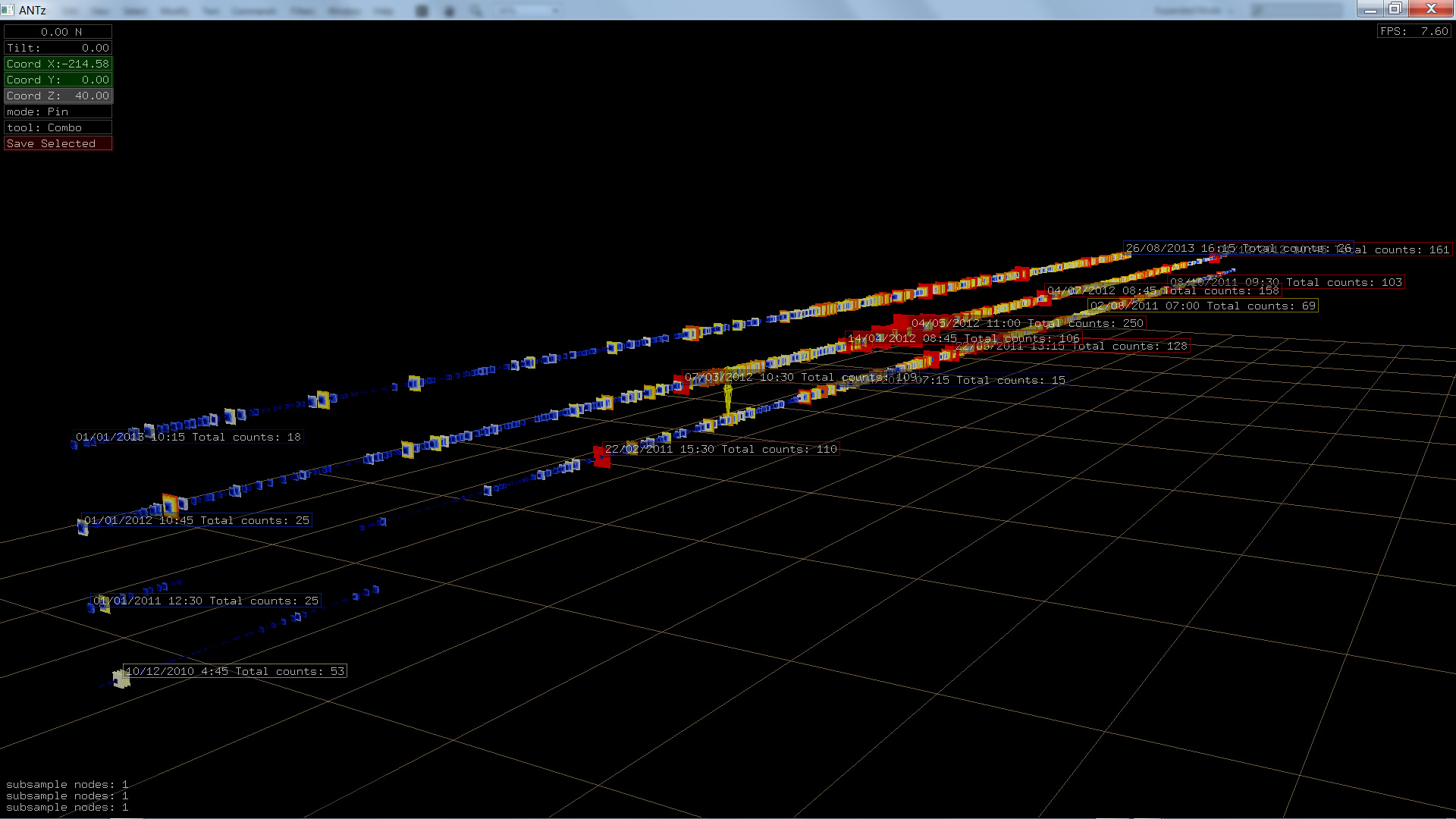Screen dimensions: 1456x819
Task: Click the ANTz application icon in title bar
Action: coord(8,10)
